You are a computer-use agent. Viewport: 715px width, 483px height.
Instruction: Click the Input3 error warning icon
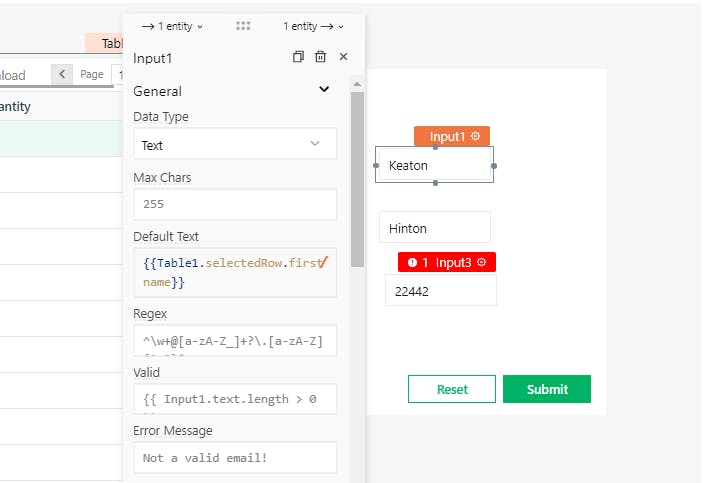412,262
